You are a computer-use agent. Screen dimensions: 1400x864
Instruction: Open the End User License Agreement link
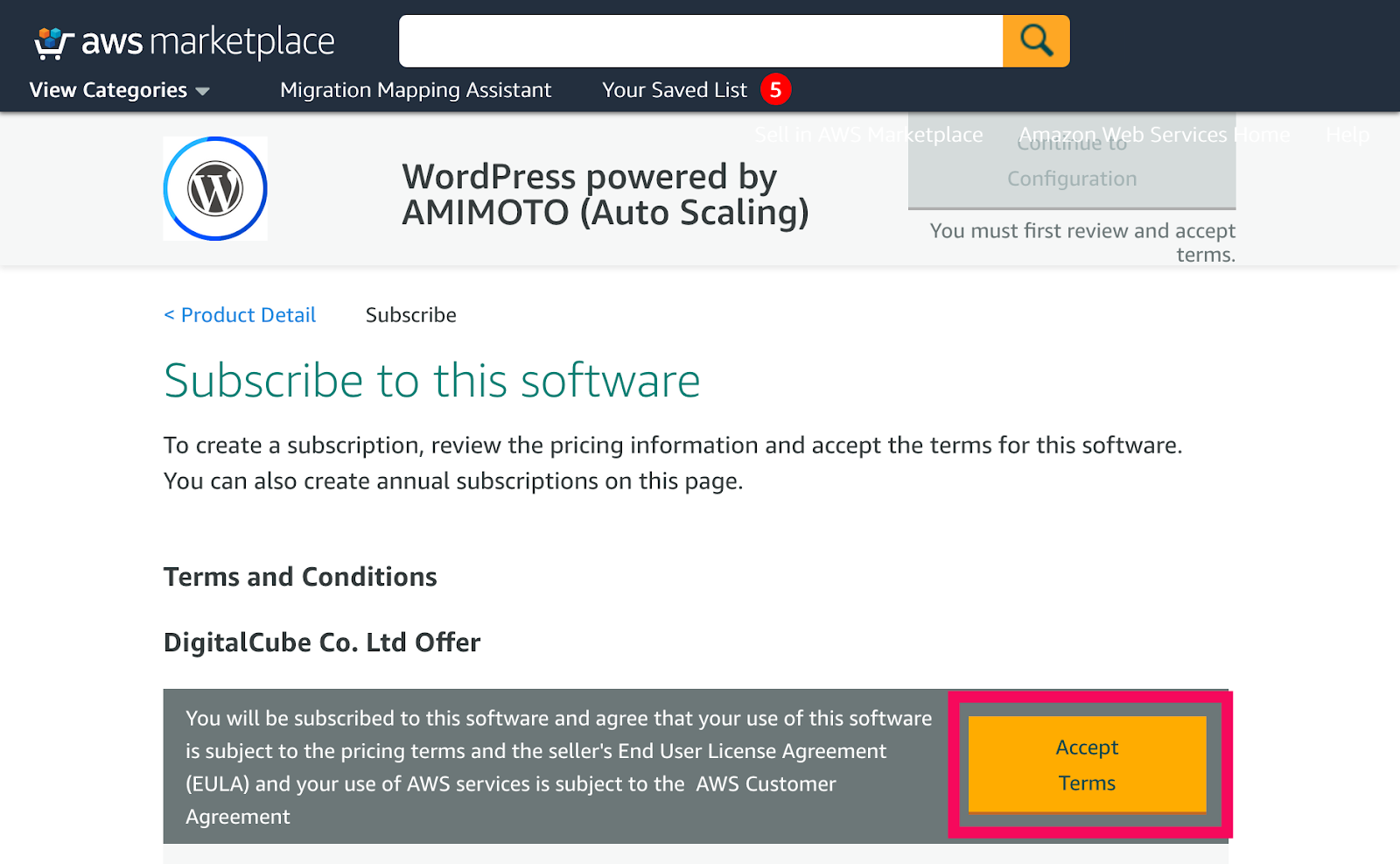tap(752, 751)
